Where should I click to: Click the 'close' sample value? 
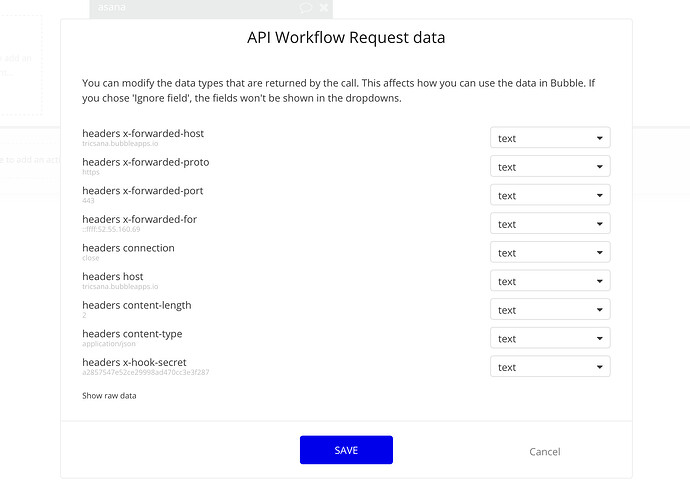pos(91,258)
